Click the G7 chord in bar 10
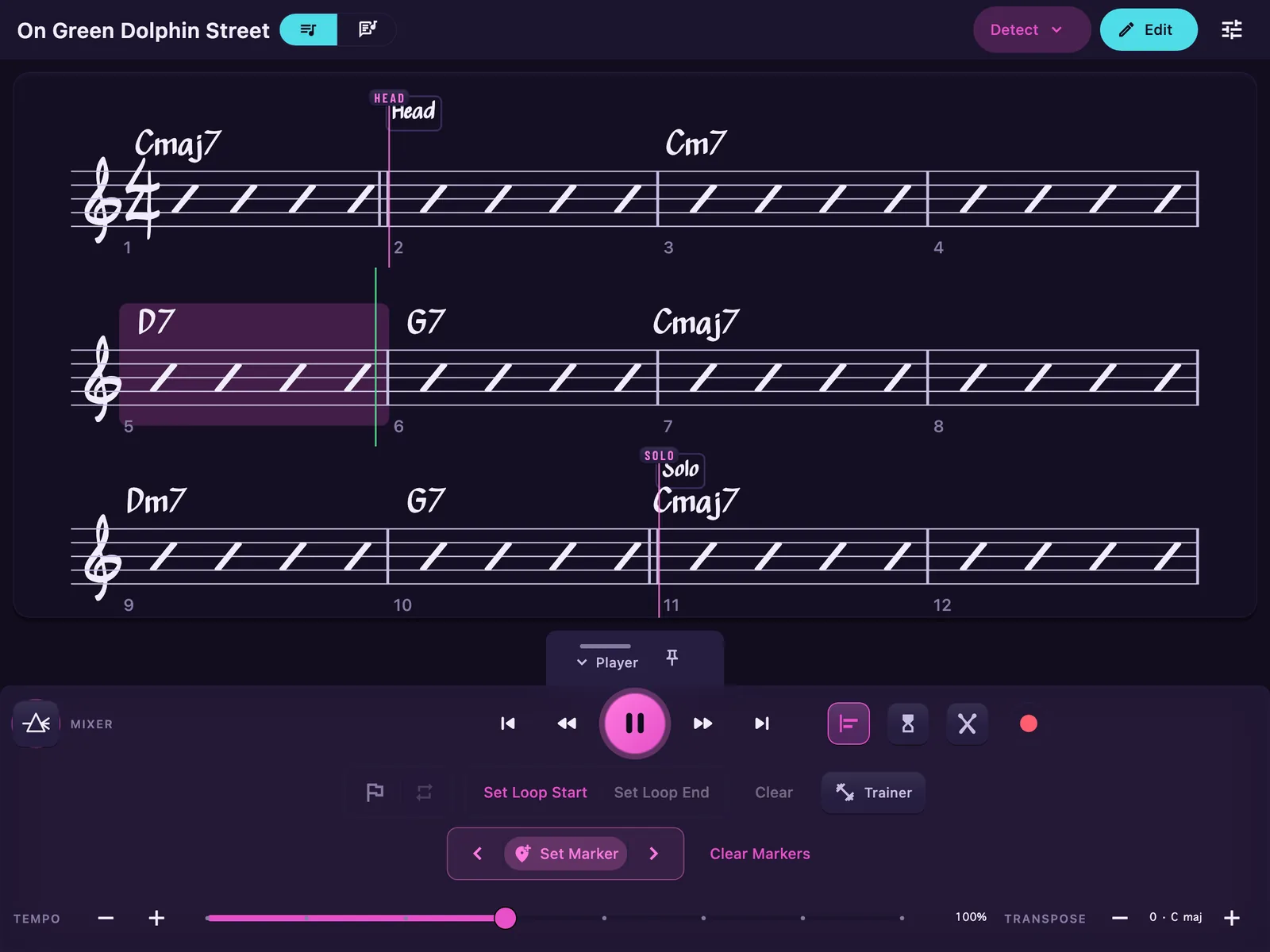This screenshot has height=952, width=1270. pyautogui.click(x=426, y=501)
